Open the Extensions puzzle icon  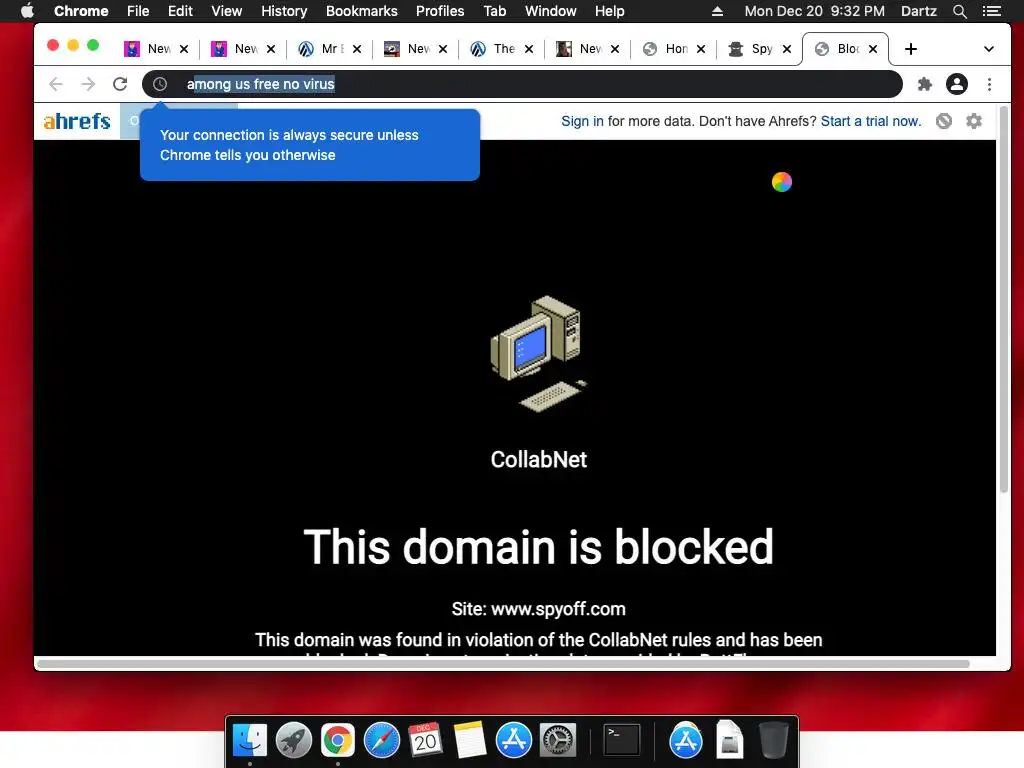click(x=925, y=84)
